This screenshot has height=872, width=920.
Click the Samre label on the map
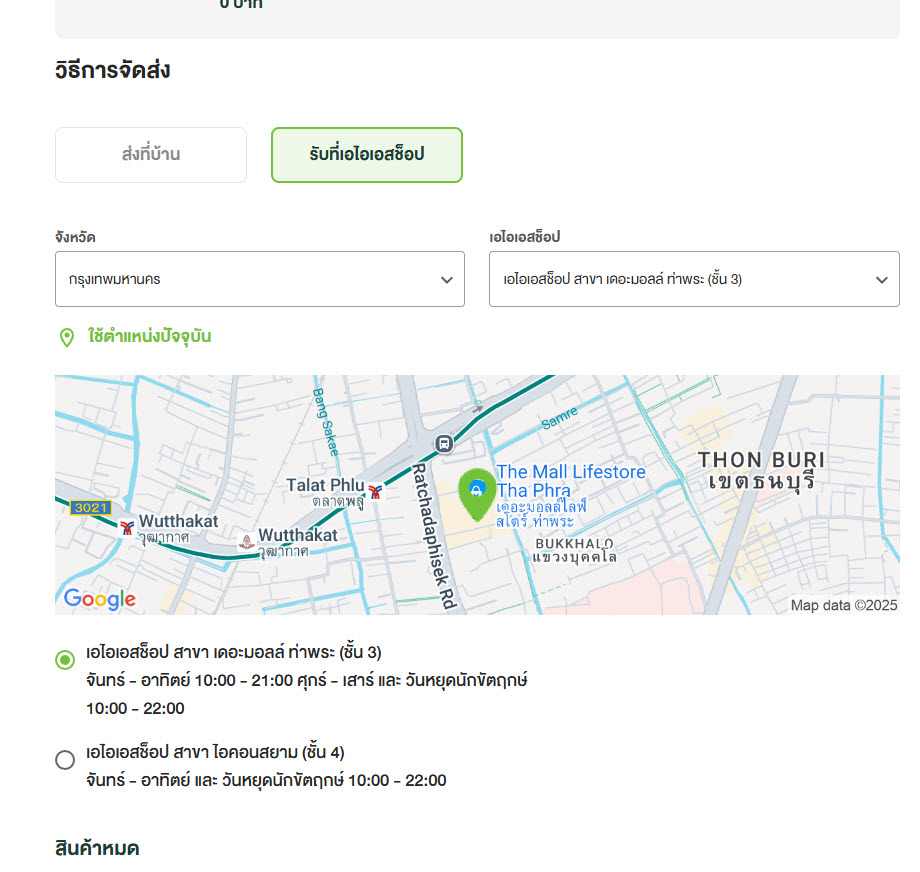[559, 418]
